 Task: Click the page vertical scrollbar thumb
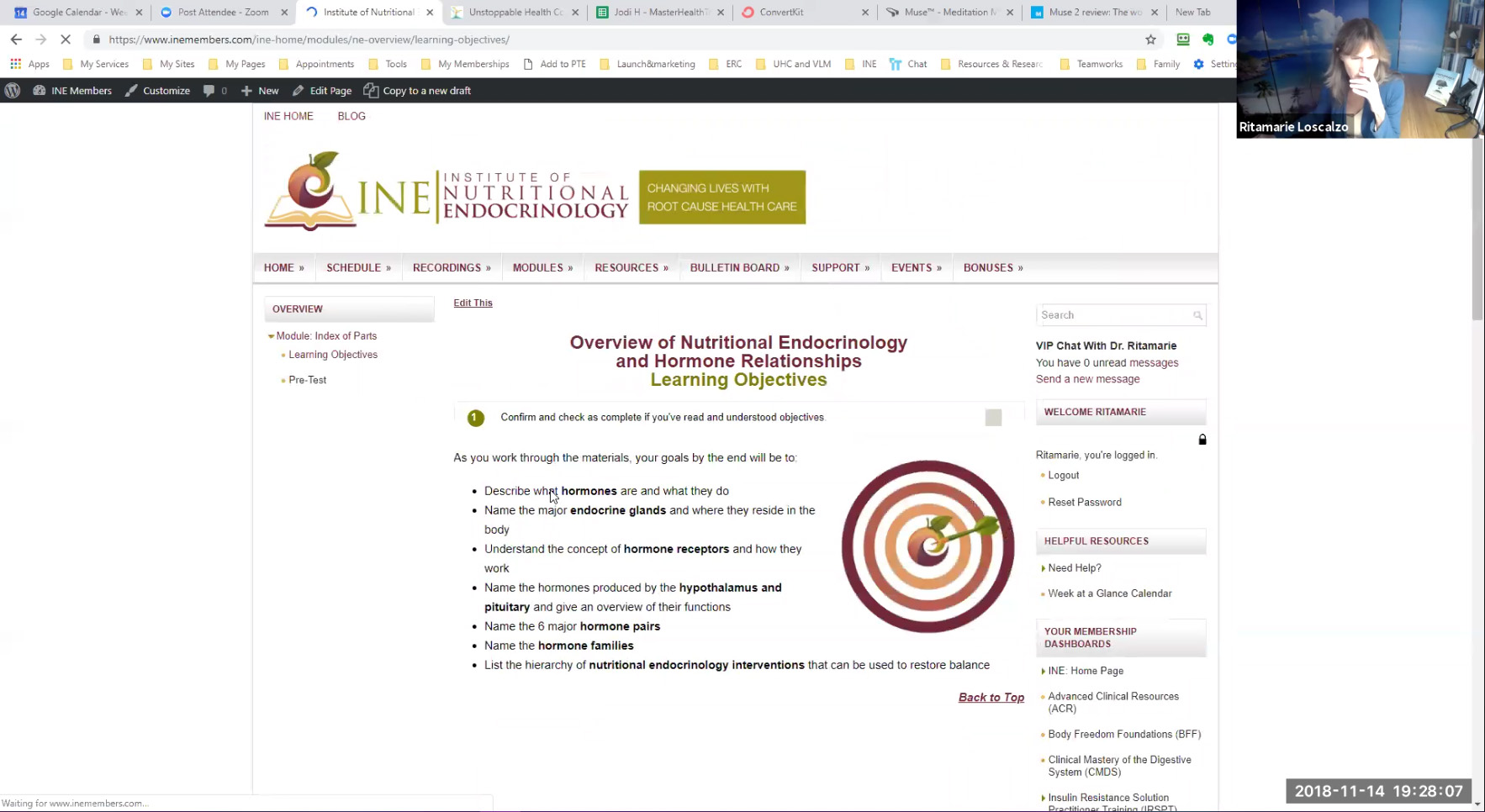tap(1477, 227)
